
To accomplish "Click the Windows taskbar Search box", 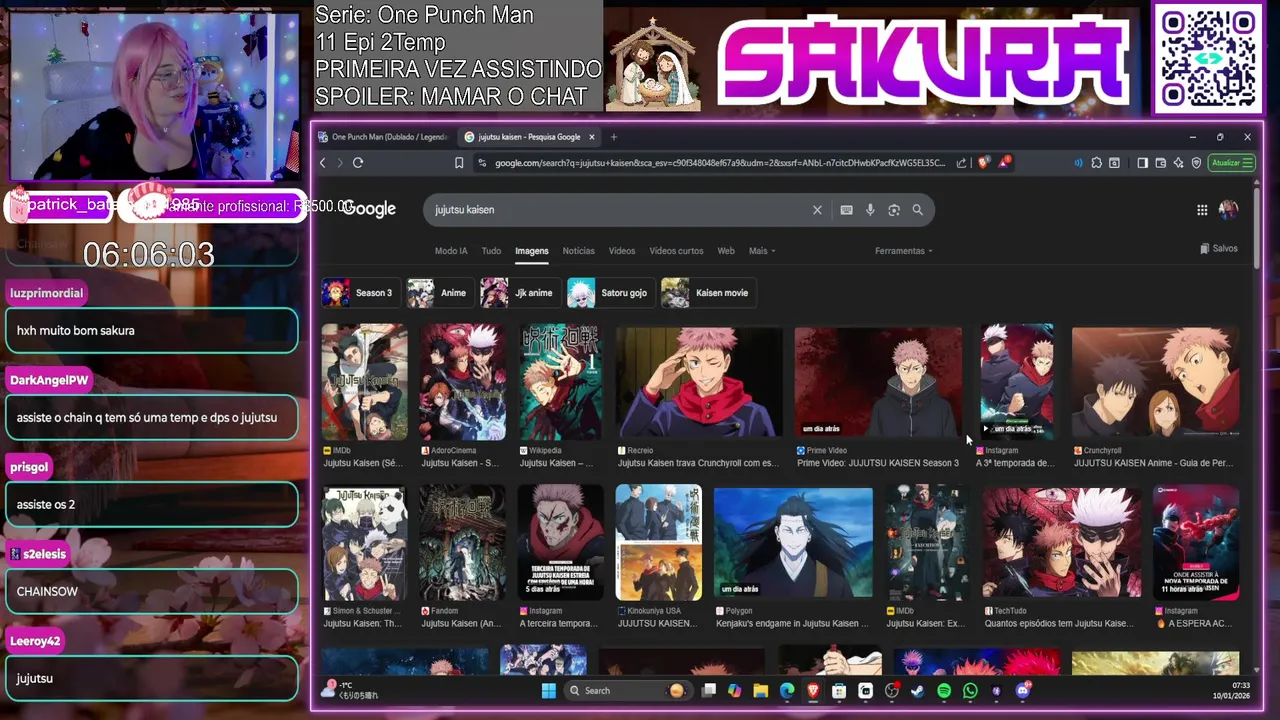I will coord(626,691).
